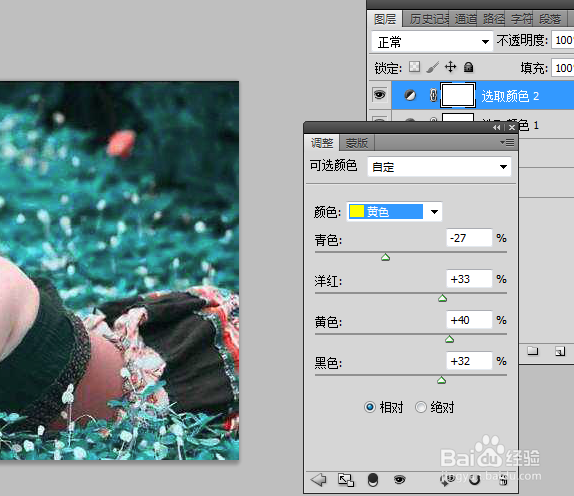The width and height of the screenshot is (574, 496).
Task: Switch to the 蒙版 tab
Action: [357, 143]
